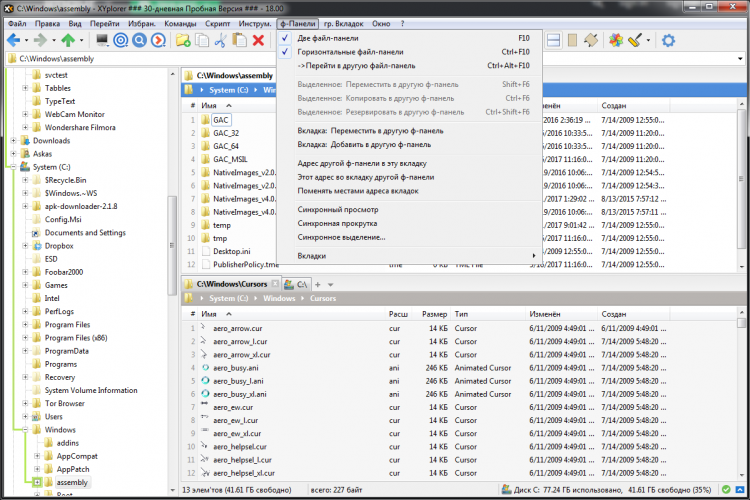Open the 'Вкладки' submenu

409,256
